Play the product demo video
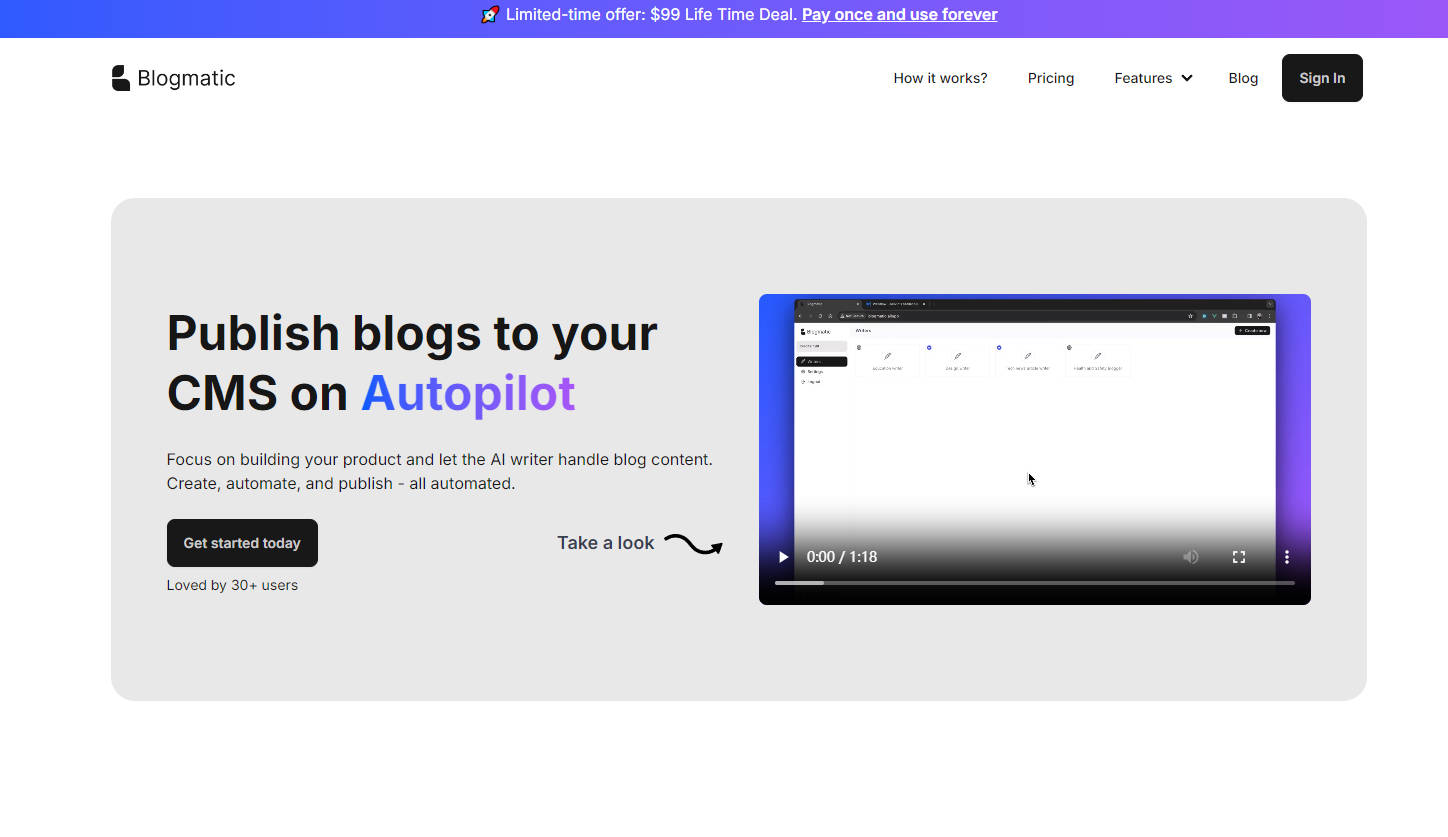 (783, 557)
